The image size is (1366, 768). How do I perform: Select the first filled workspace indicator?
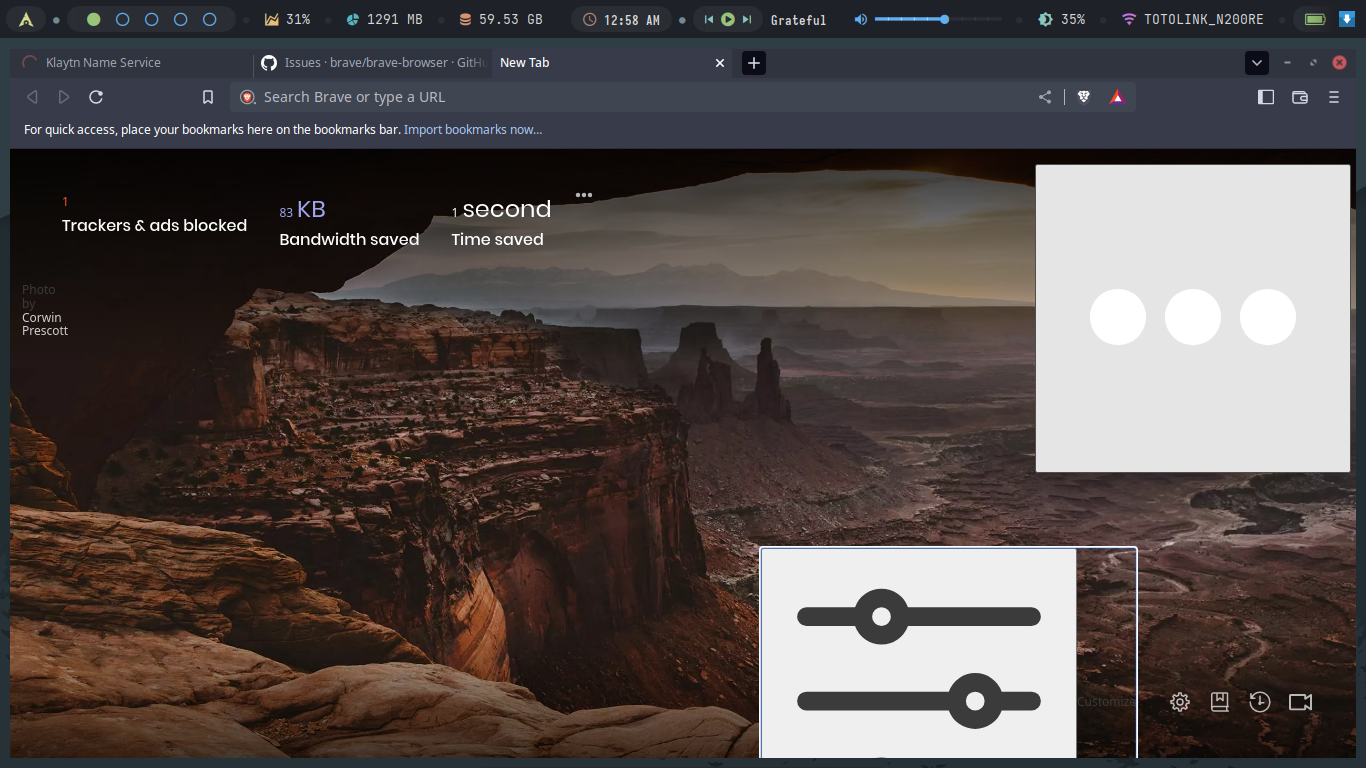pos(94,19)
